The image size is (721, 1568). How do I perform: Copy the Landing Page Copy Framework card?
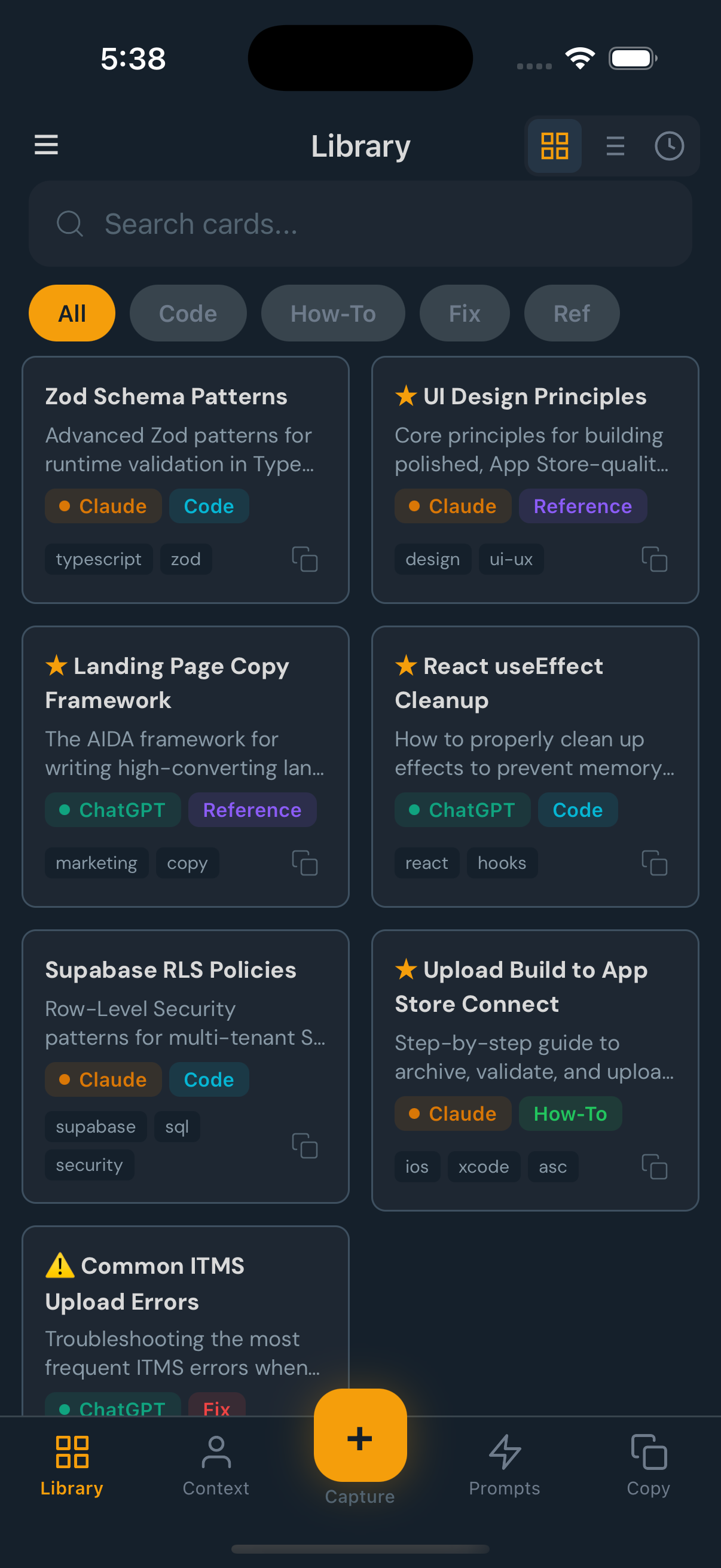[x=305, y=862]
